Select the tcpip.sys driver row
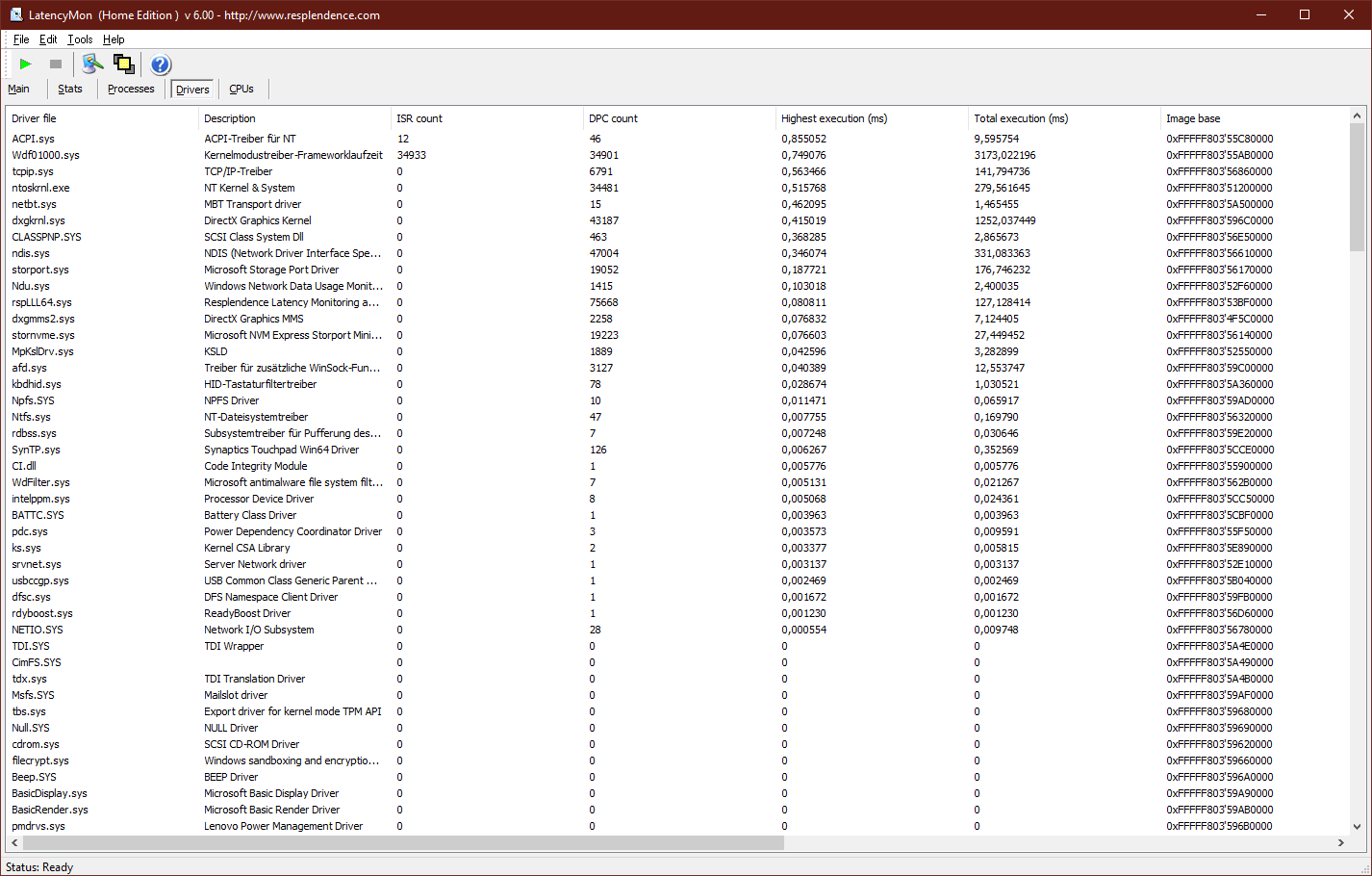 (677, 171)
